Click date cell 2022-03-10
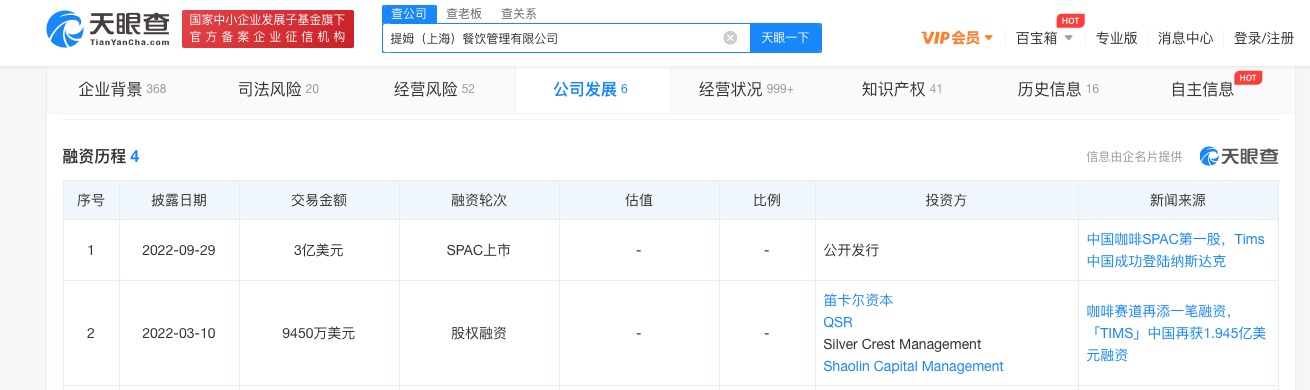 (179, 333)
